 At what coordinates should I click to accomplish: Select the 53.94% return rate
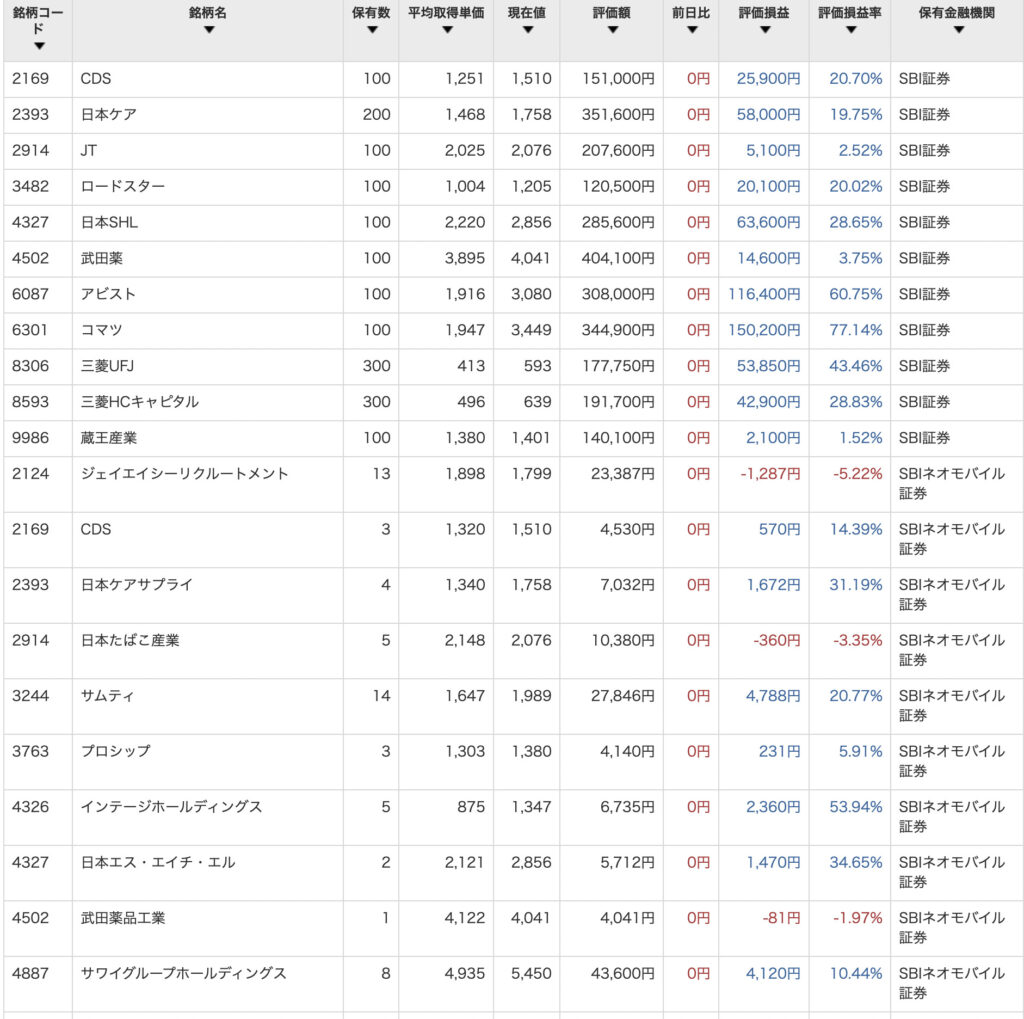(x=856, y=807)
